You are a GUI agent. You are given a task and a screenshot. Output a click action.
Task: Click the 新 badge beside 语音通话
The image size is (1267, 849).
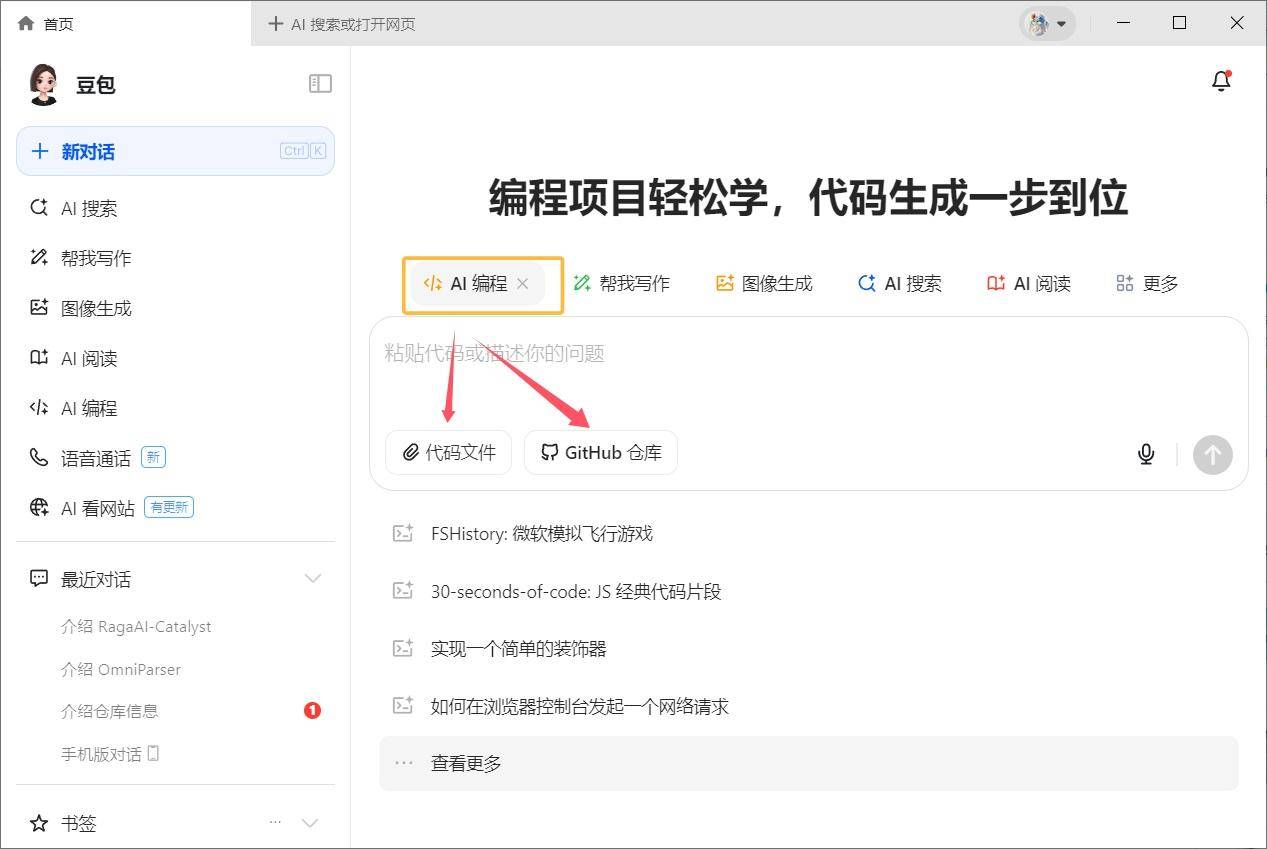pos(153,457)
